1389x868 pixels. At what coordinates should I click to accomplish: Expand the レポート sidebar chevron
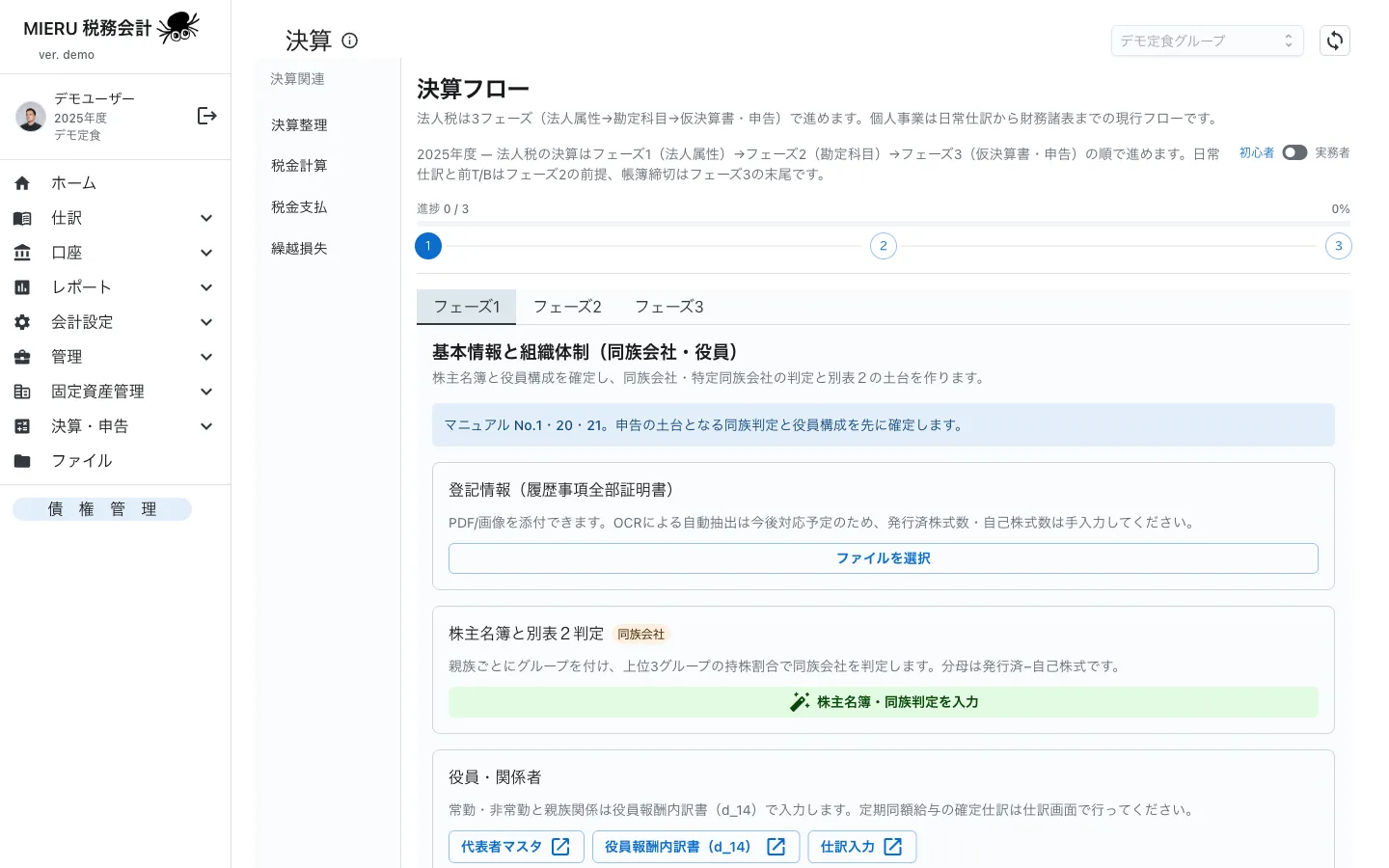coord(206,287)
